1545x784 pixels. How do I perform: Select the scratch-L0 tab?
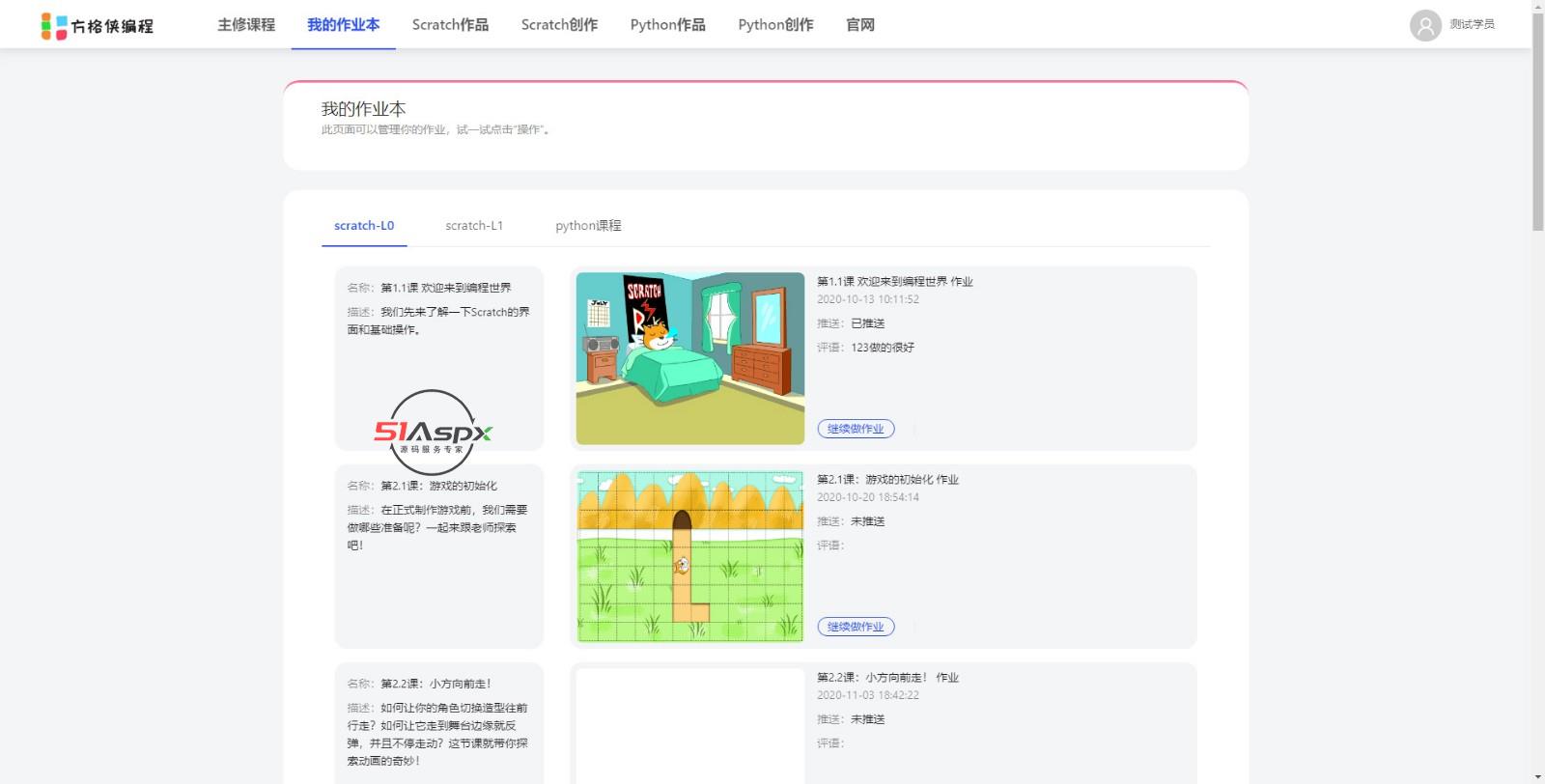(364, 226)
